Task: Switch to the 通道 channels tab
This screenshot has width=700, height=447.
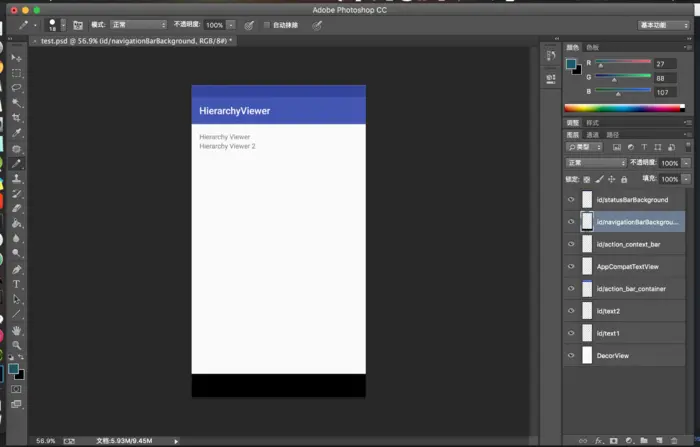Action: (x=592, y=135)
